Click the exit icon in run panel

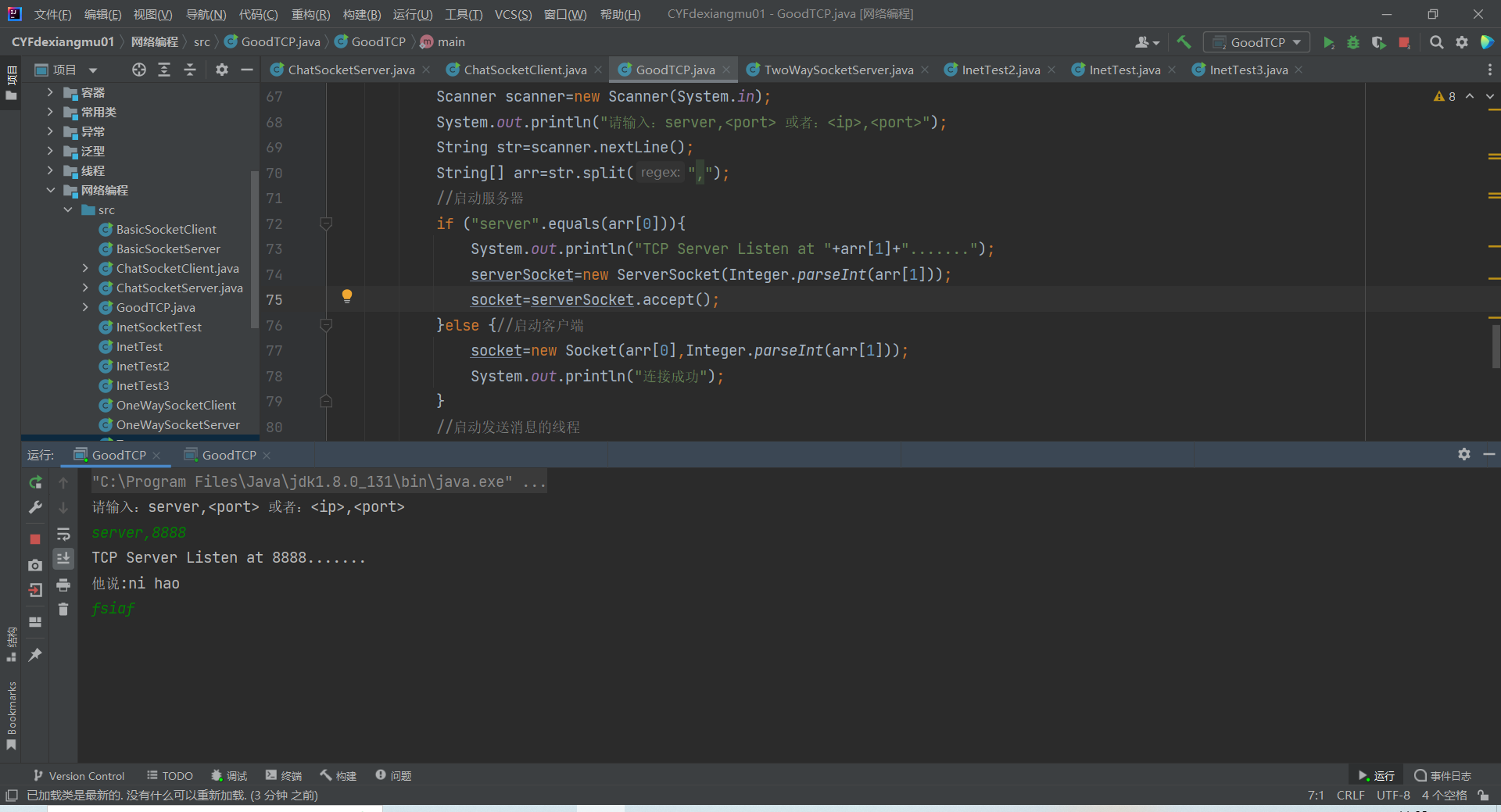[x=35, y=590]
